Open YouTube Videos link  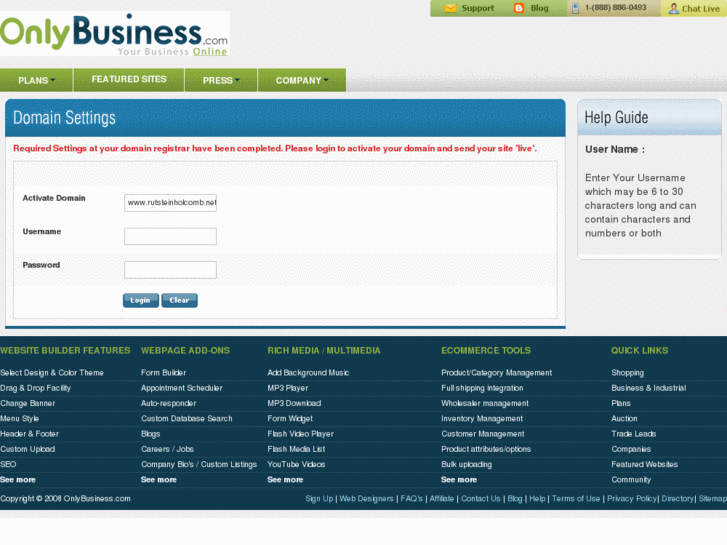[x=296, y=465]
